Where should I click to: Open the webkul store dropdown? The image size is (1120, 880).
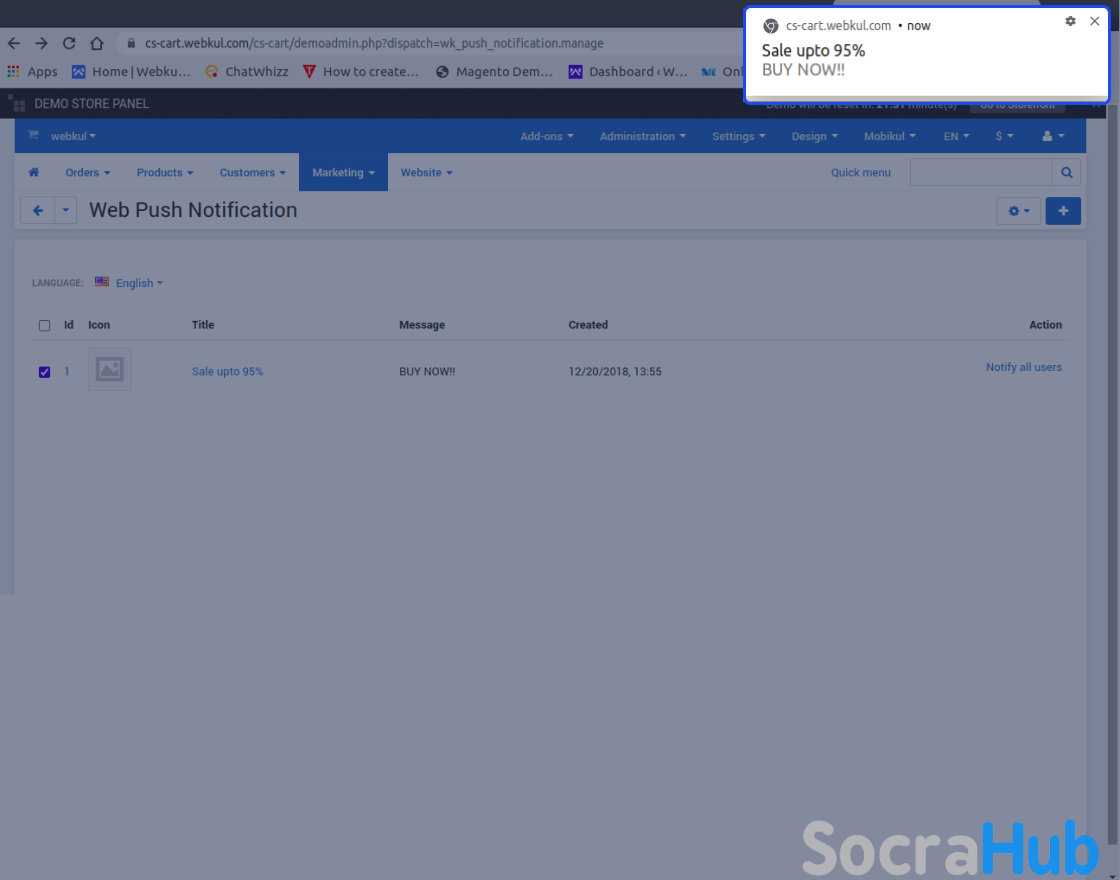(73, 136)
